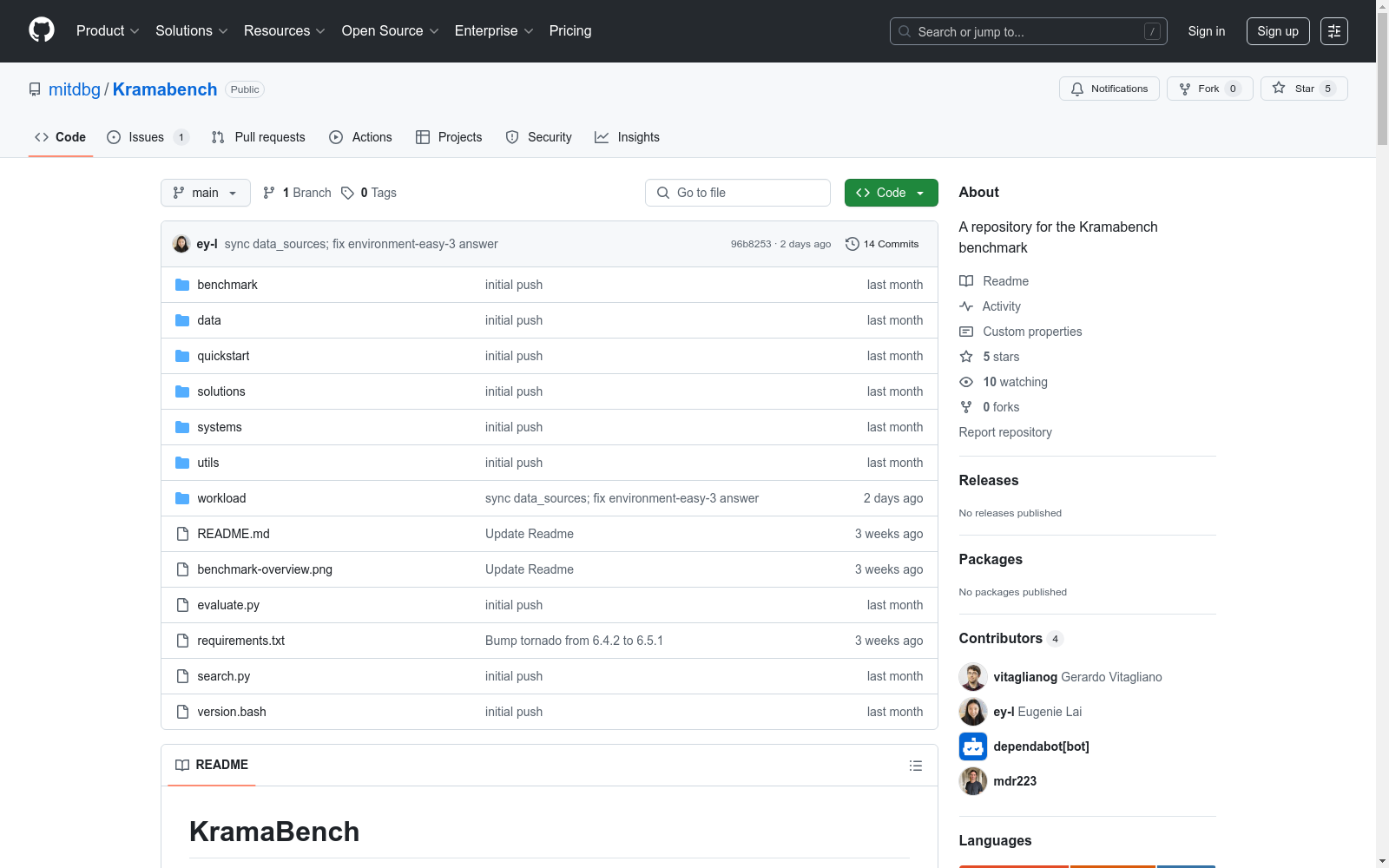
Task: Select the README tab
Action: (x=212, y=765)
